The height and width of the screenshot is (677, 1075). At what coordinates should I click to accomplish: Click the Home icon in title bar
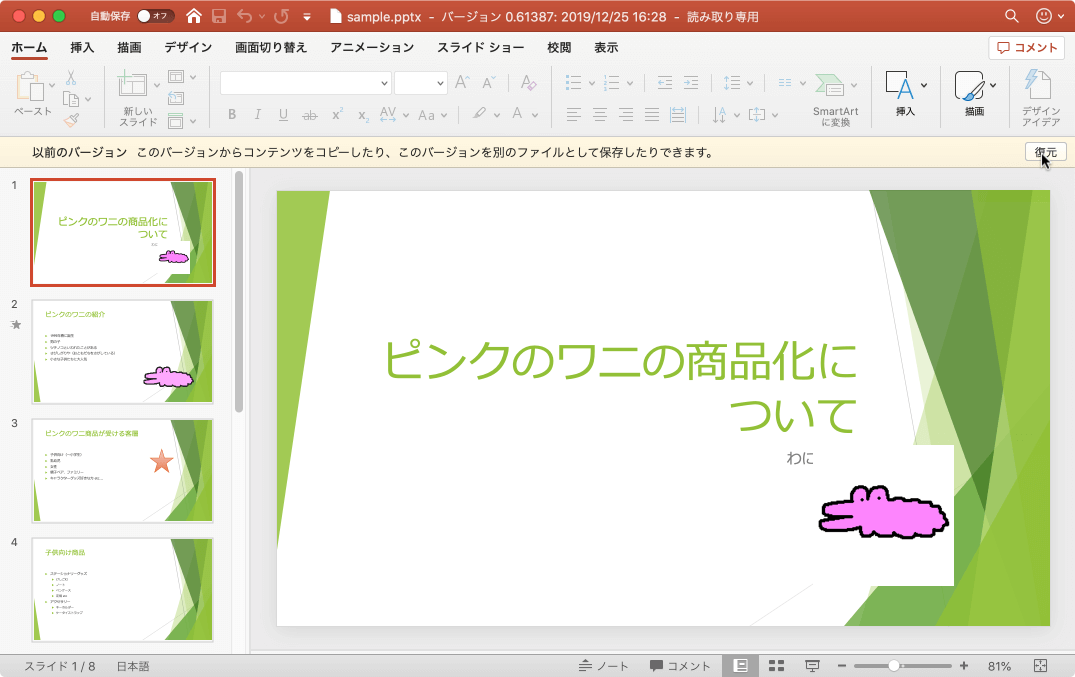194,16
